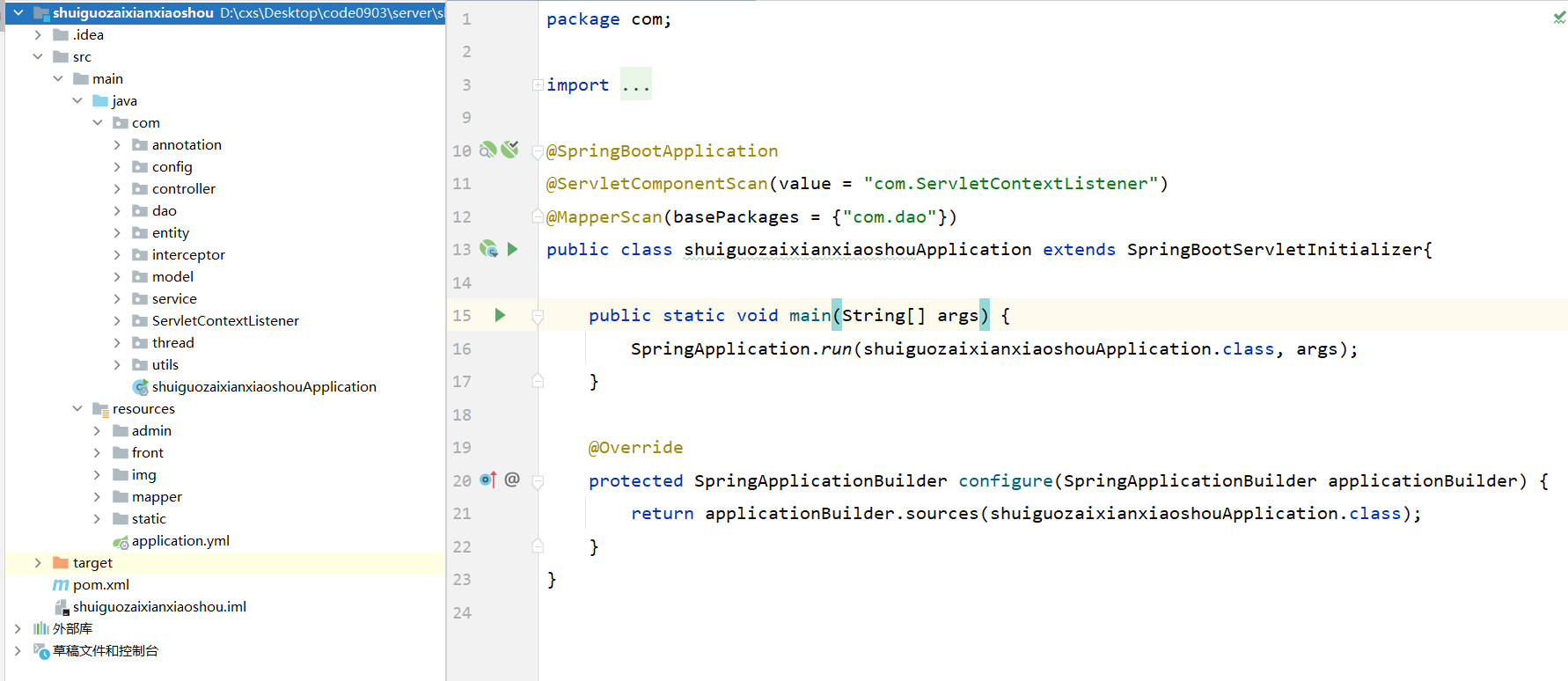Run application class from line 13 green arrow
The height and width of the screenshot is (681, 1568).
click(x=512, y=249)
